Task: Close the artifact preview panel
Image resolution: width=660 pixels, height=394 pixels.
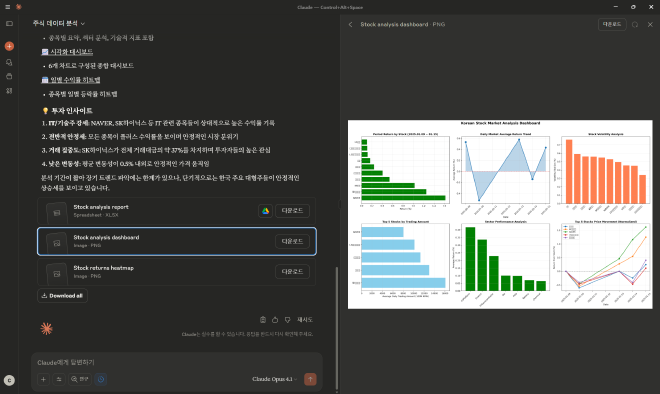Action: coord(650,25)
